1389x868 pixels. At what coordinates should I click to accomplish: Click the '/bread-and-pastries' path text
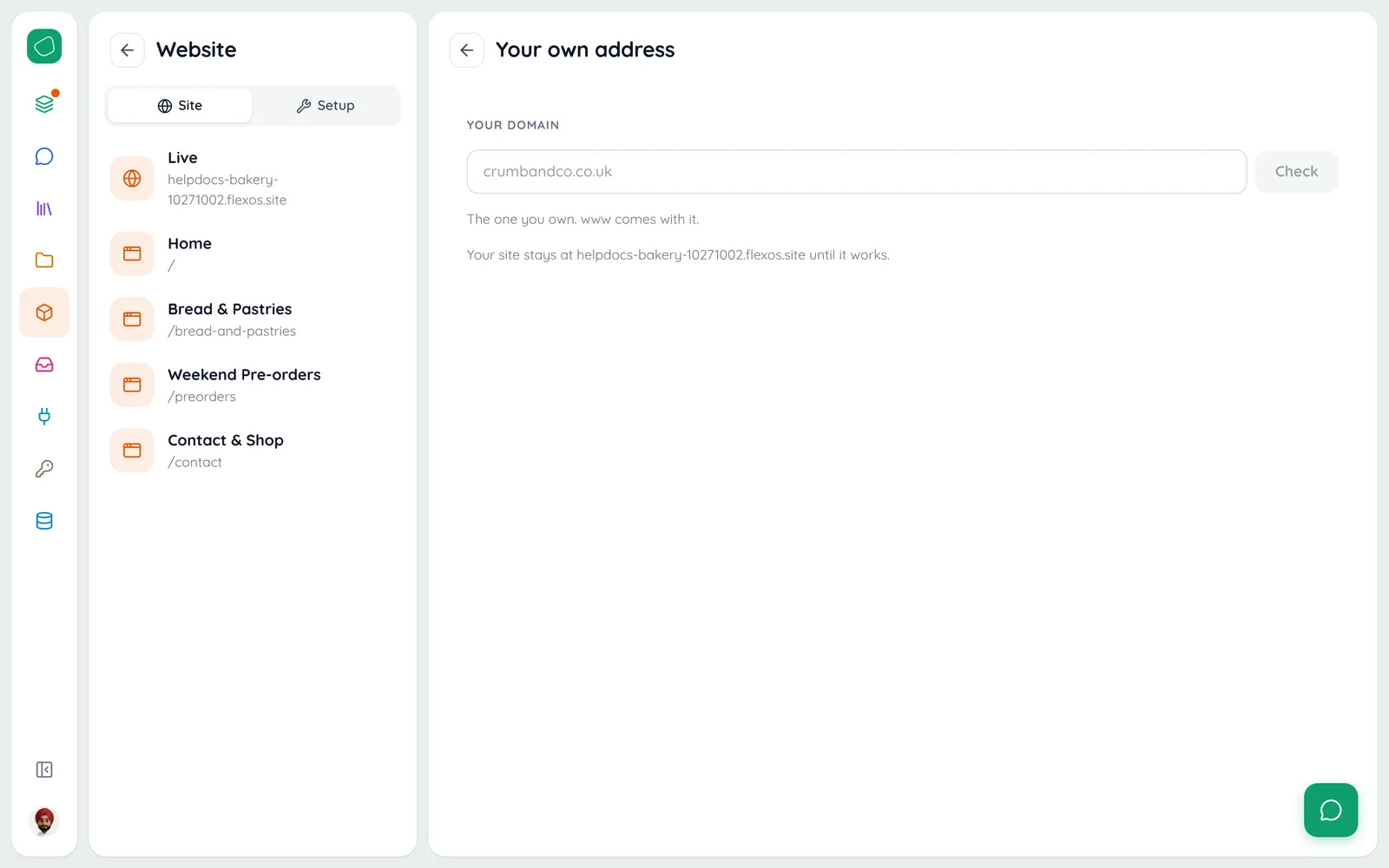click(232, 332)
